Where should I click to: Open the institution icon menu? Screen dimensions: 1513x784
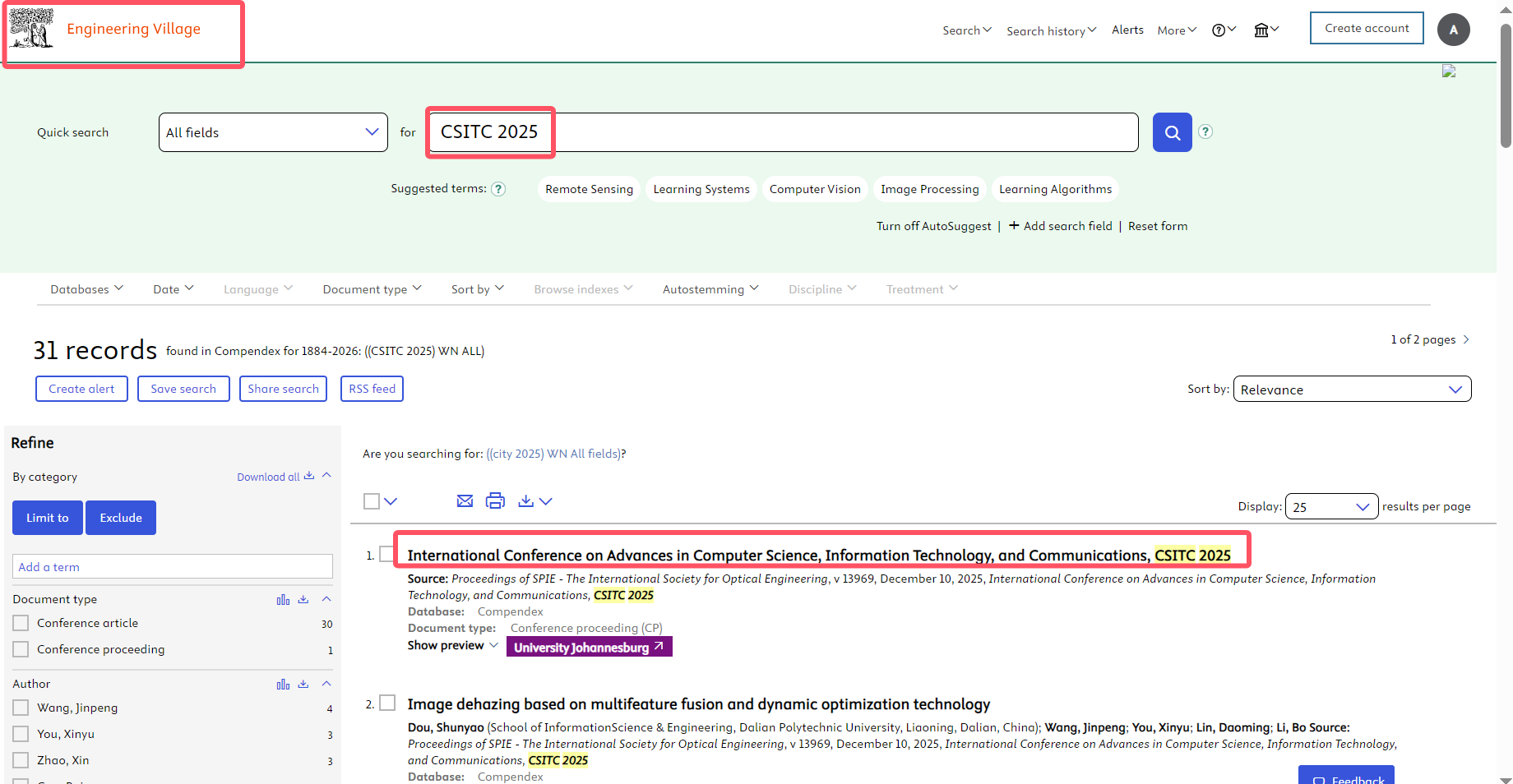[x=1266, y=30]
